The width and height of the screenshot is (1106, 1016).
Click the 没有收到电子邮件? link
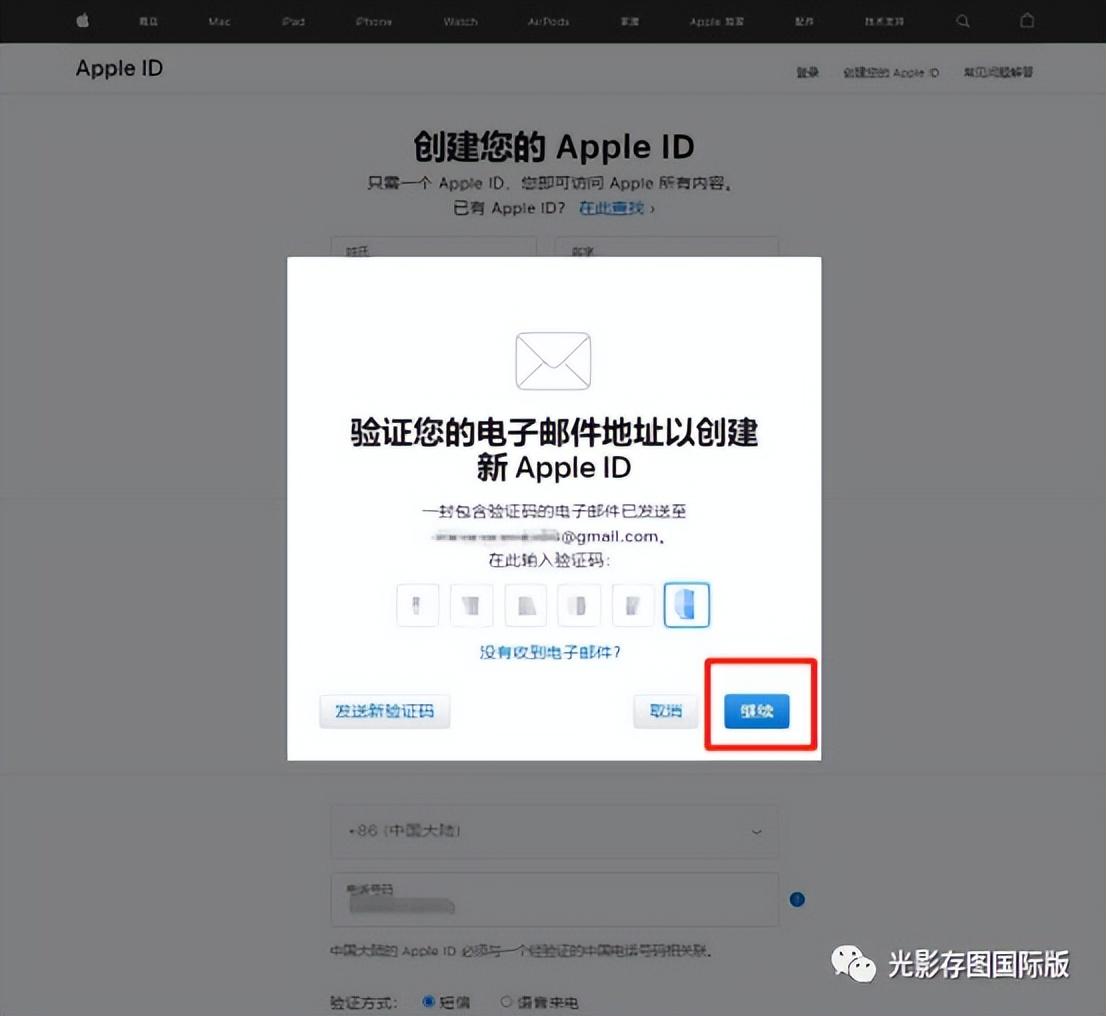coord(550,652)
